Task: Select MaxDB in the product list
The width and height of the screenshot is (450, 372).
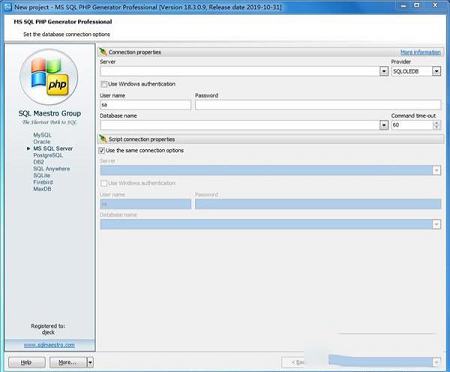Action: pyautogui.click(x=42, y=189)
